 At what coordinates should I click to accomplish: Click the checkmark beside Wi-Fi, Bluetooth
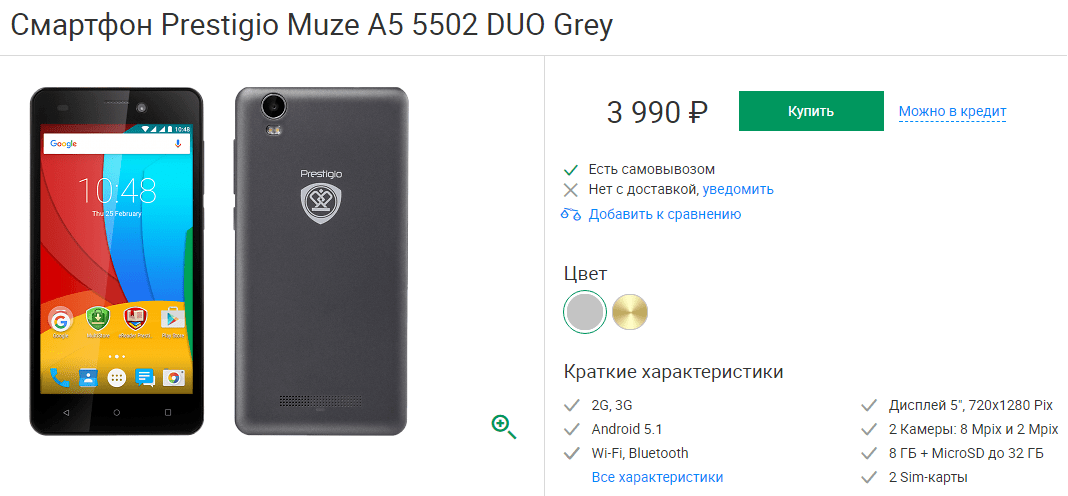pyautogui.click(x=571, y=453)
